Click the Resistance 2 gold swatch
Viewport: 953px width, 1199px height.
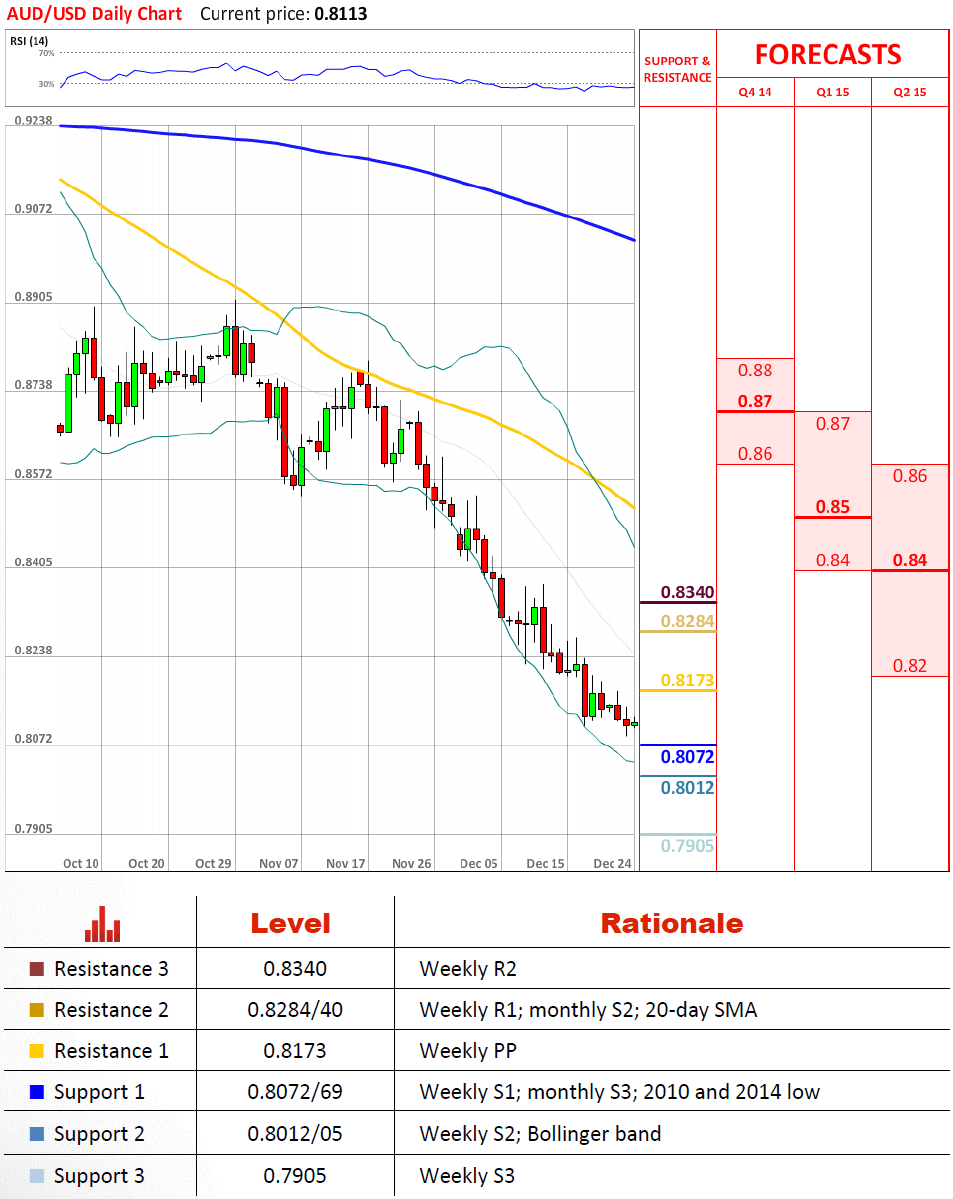(x=37, y=1009)
